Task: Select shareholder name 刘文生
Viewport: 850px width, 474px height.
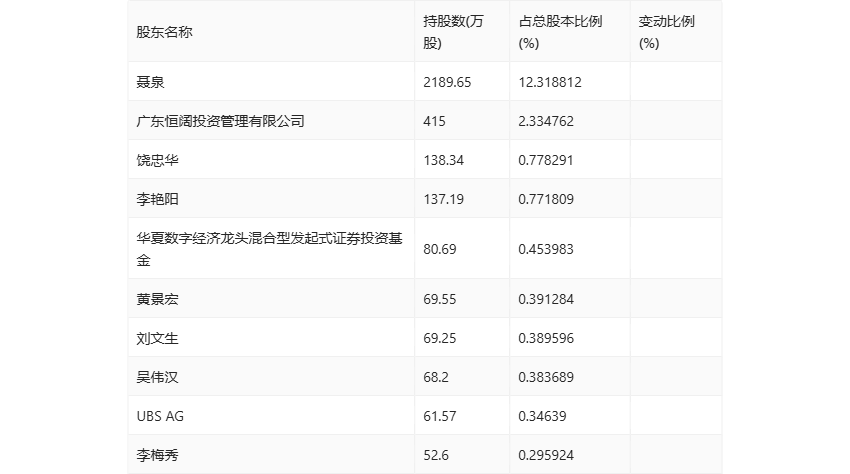Action: 157,338
